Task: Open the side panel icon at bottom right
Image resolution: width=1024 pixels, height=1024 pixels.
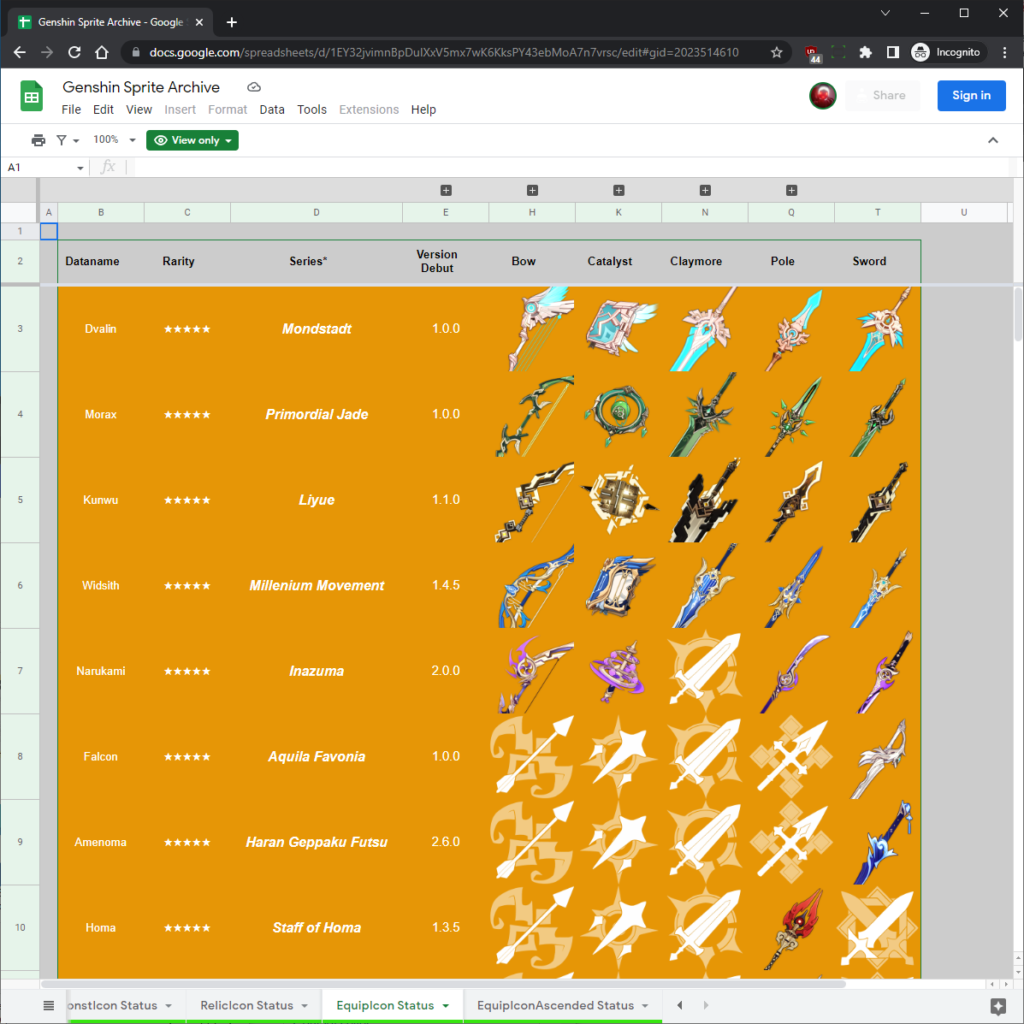Action: 996,1006
